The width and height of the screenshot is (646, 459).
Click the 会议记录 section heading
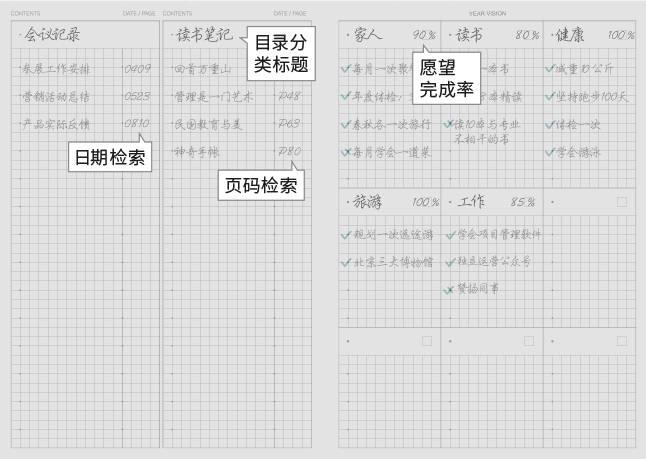[x=52, y=34]
